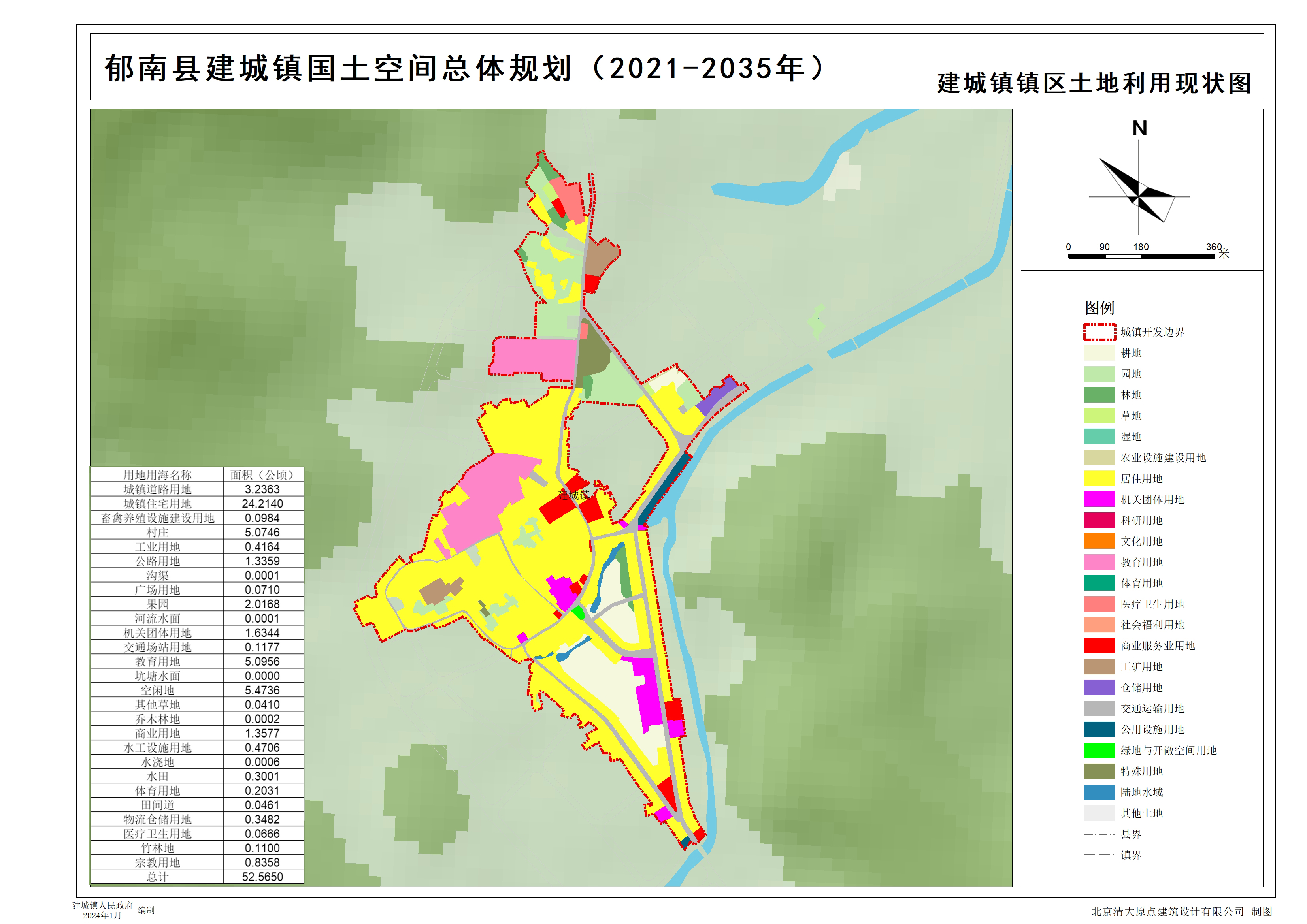Select the 农业设施建设用地 legend label
Screen dimensions: 1307x924
[1163, 458]
